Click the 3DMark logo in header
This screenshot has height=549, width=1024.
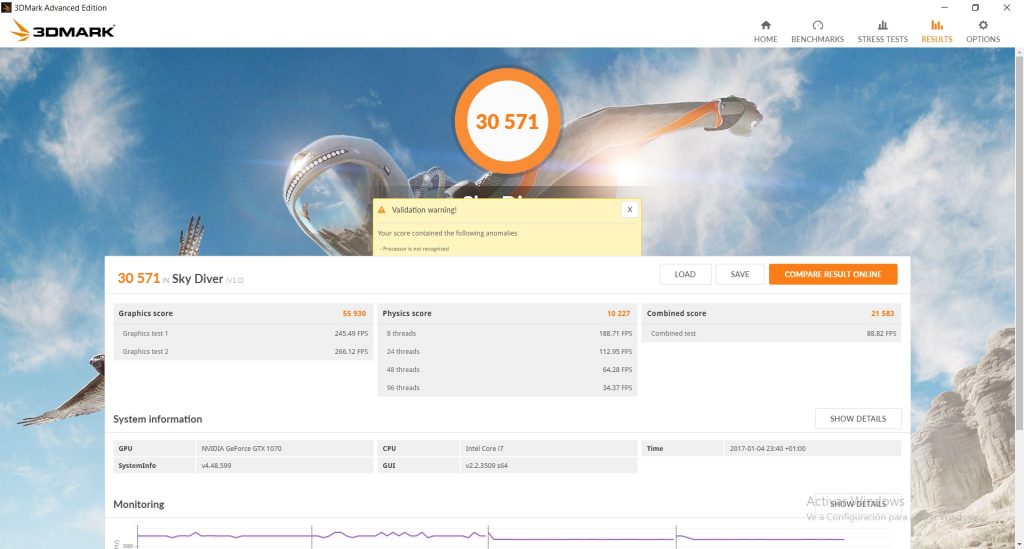pyautogui.click(x=63, y=31)
